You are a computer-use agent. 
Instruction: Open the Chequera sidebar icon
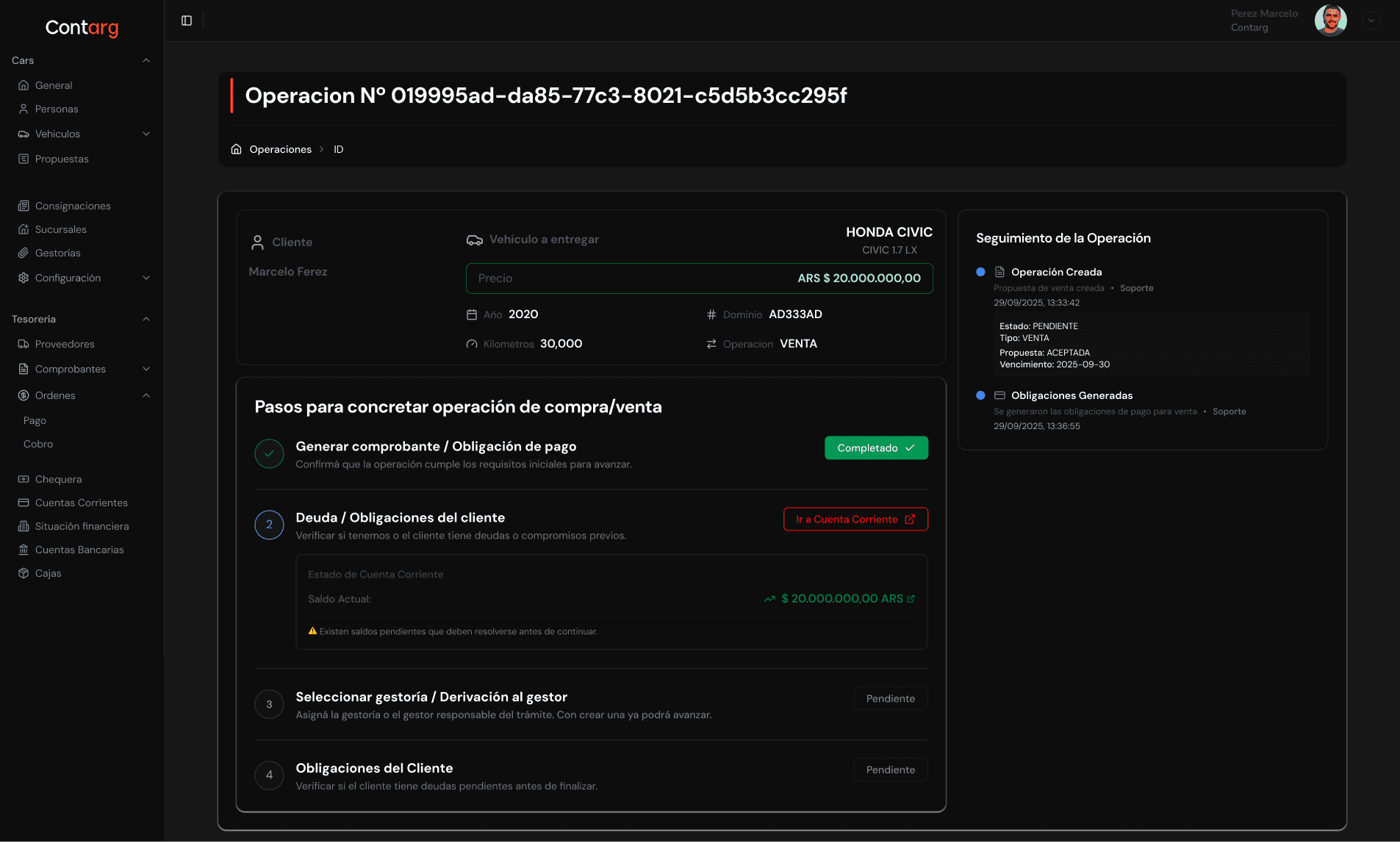(24, 479)
